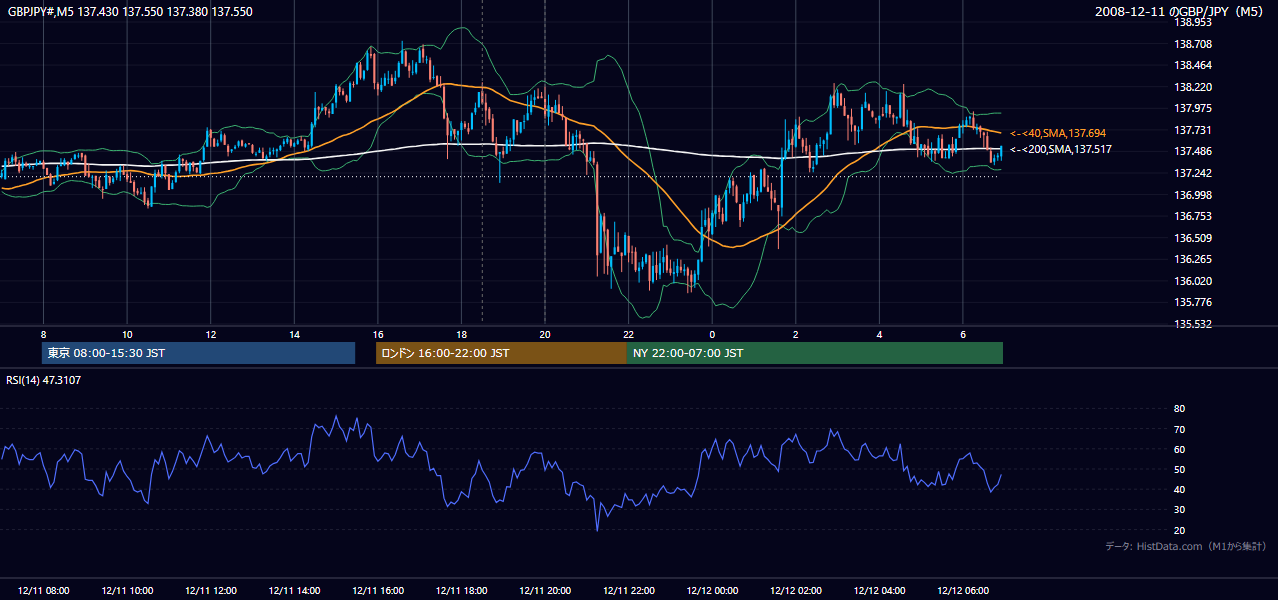Click the 135.532 price axis label

(x=1193, y=324)
